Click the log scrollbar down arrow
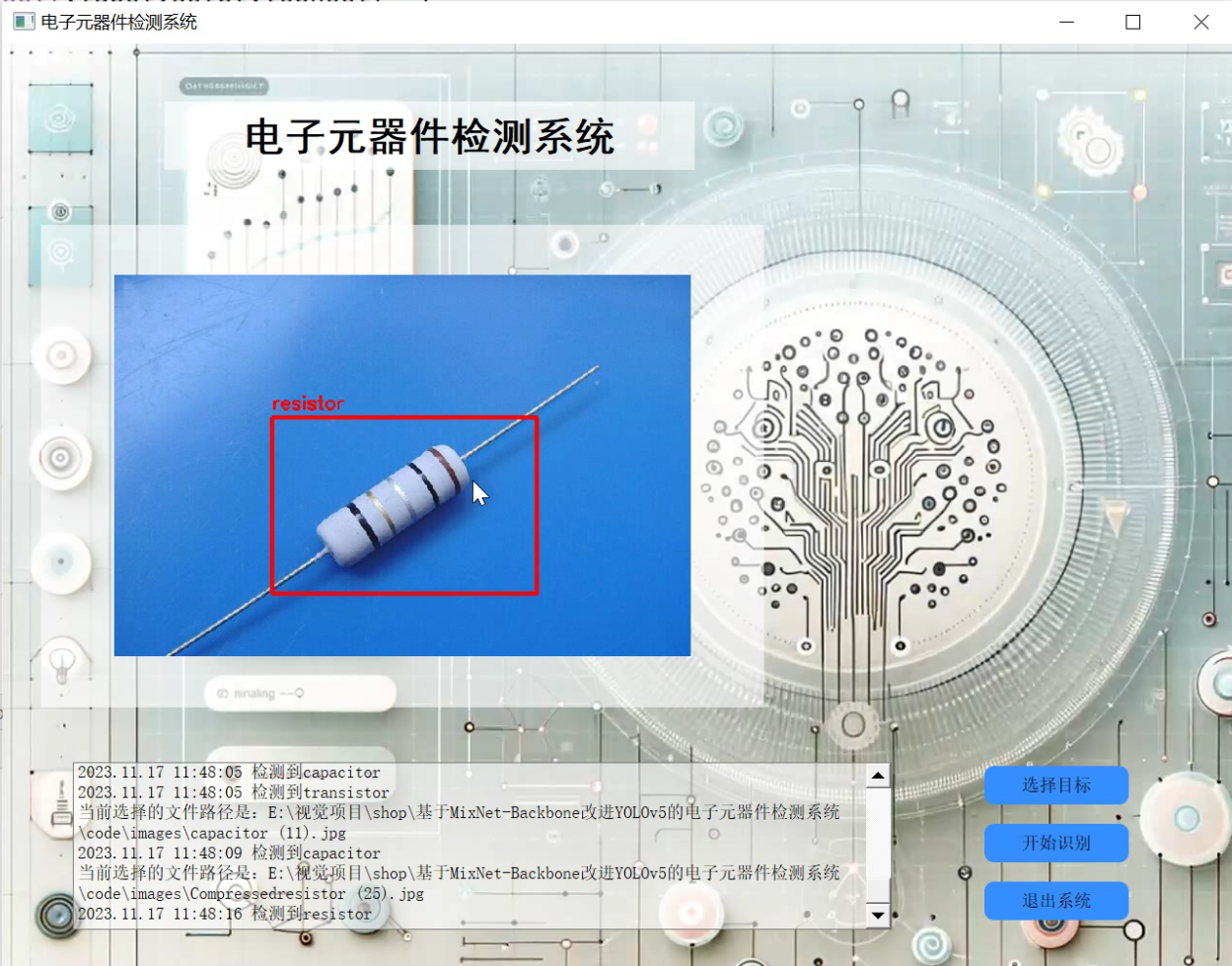The image size is (1232, 966). point(878,916)
